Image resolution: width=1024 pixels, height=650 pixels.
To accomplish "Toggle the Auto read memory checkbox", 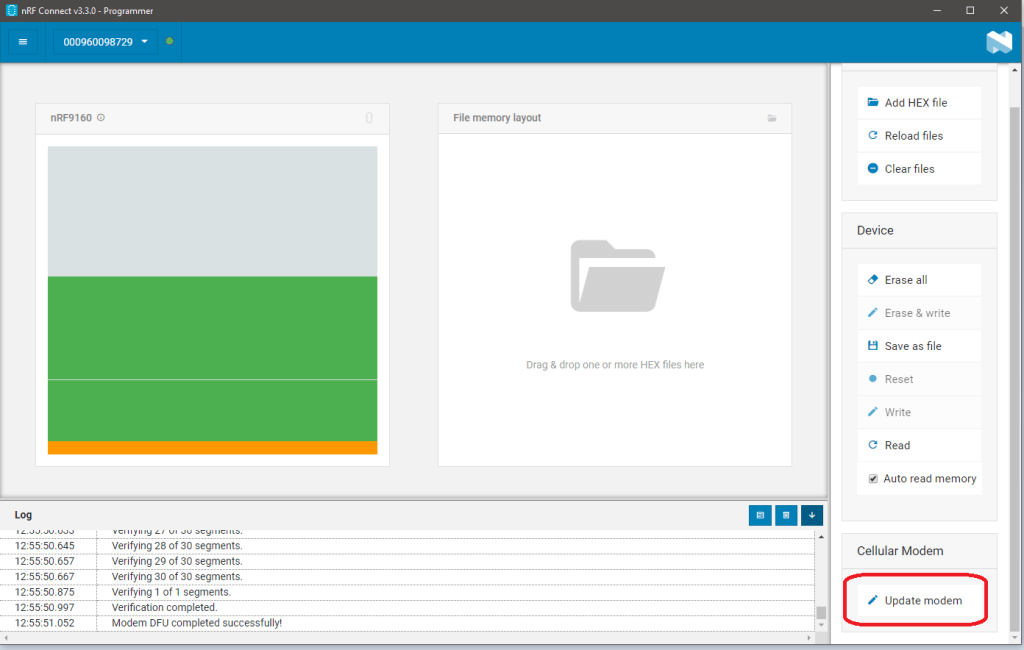I will click(x=873, y=479).
